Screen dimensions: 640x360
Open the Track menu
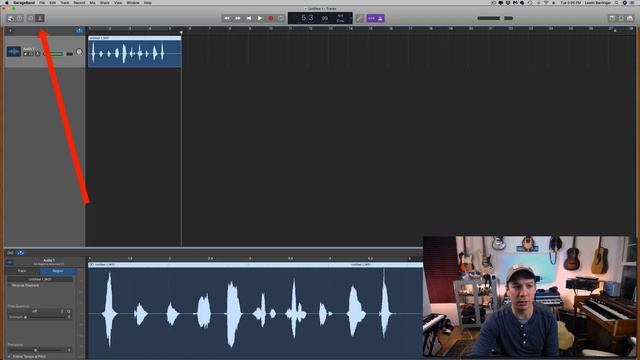pyautogui.click(x=64, y=3)
